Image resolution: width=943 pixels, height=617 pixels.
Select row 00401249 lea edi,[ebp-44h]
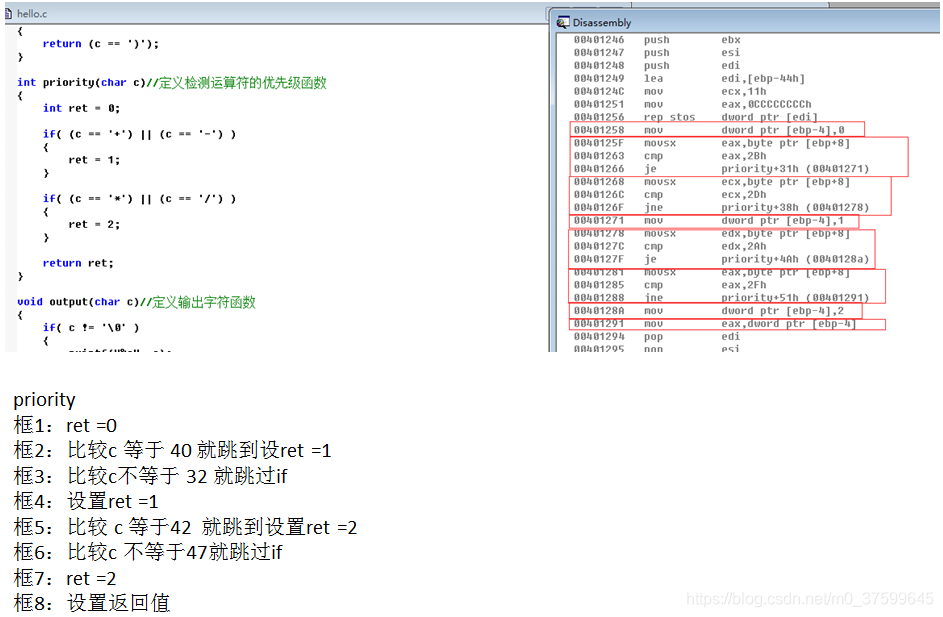tap(689, 79)
